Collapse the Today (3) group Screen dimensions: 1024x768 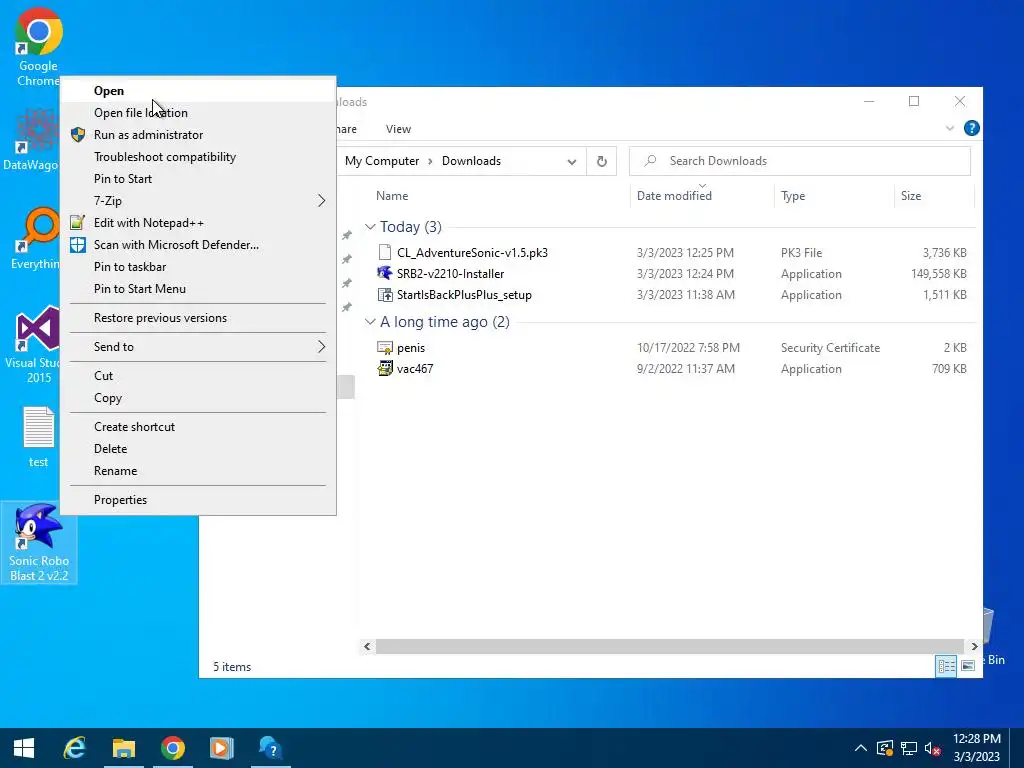tap(370, 227)
